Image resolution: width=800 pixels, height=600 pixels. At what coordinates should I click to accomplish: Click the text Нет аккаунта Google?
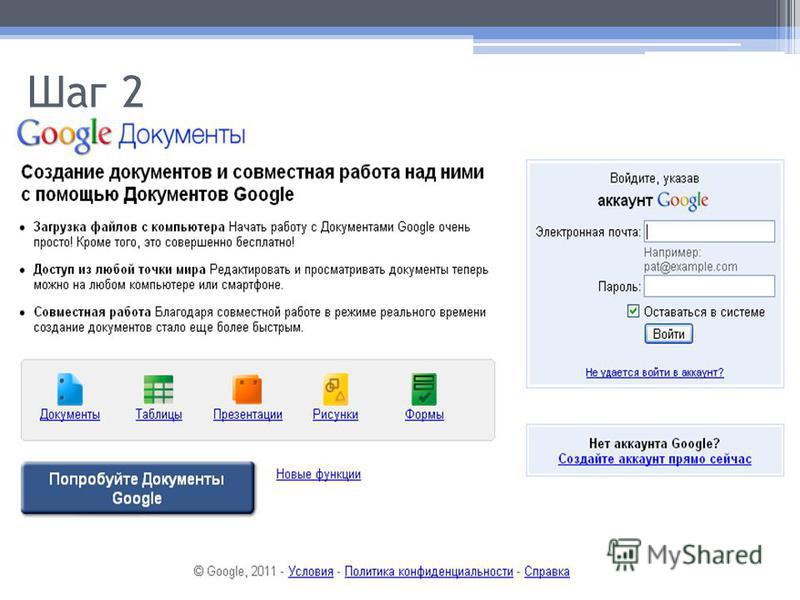tap(655, 443)
